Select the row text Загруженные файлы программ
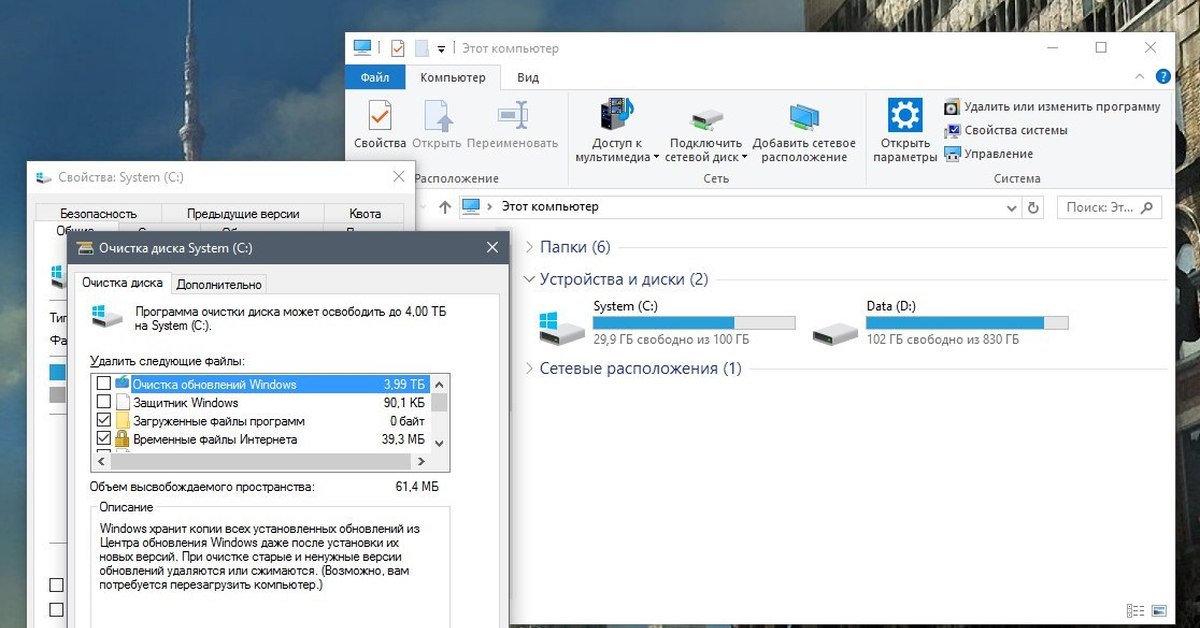Screen dimensions: 1200x628 click(218, 420)
